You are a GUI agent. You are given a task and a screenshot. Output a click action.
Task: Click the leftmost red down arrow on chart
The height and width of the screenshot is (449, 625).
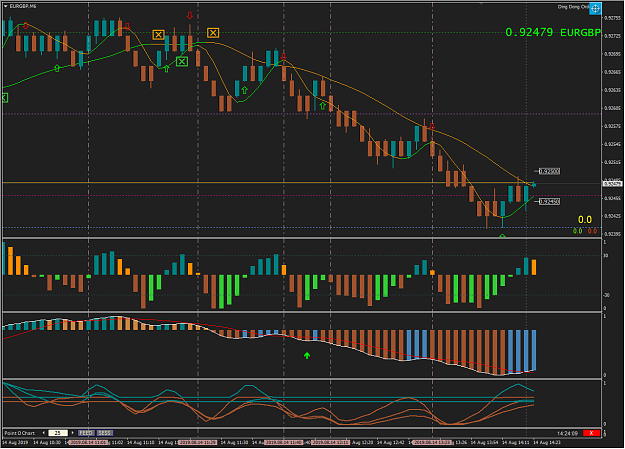26,26
